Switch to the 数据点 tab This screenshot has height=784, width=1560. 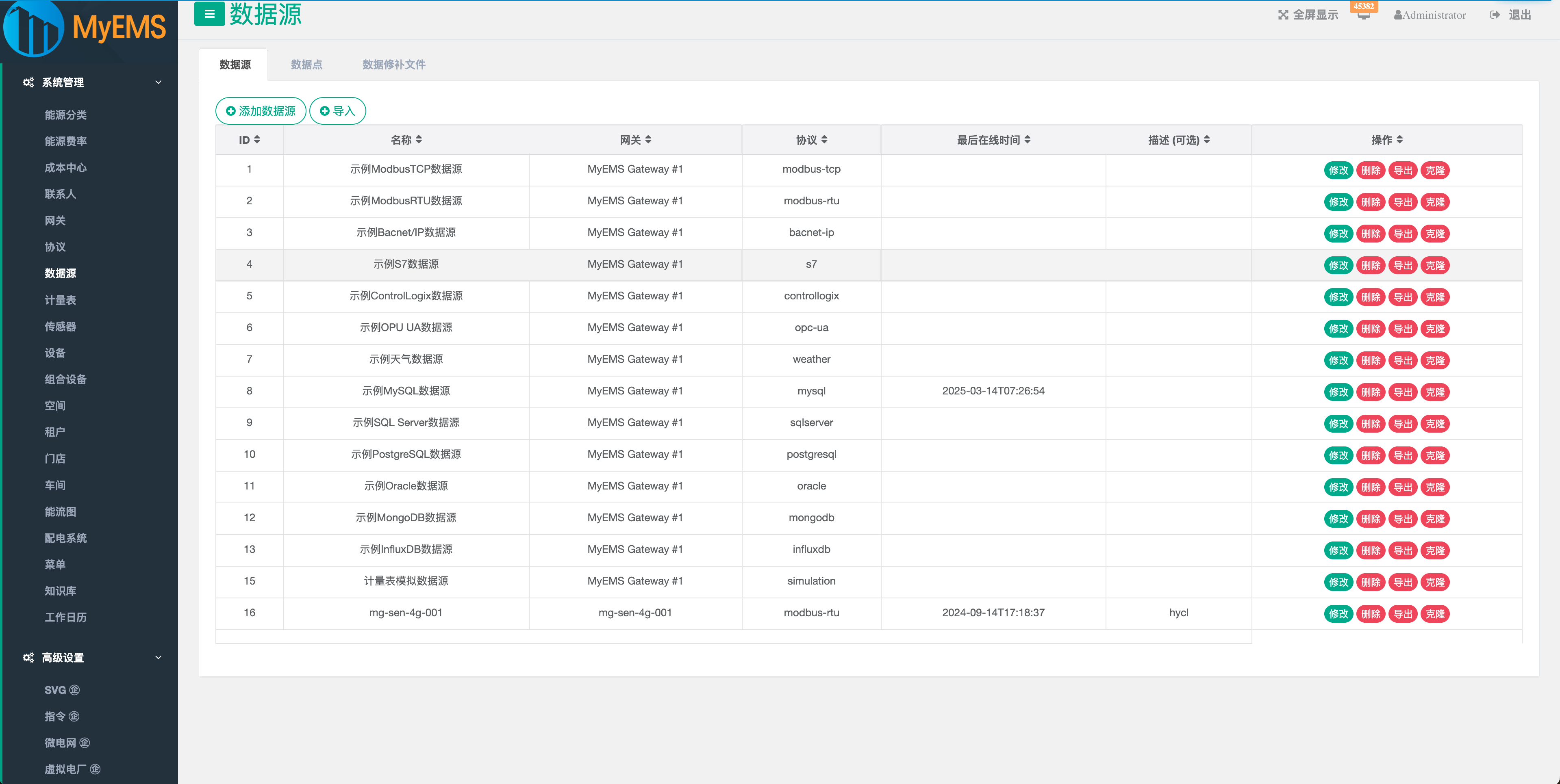coord(306,65)
